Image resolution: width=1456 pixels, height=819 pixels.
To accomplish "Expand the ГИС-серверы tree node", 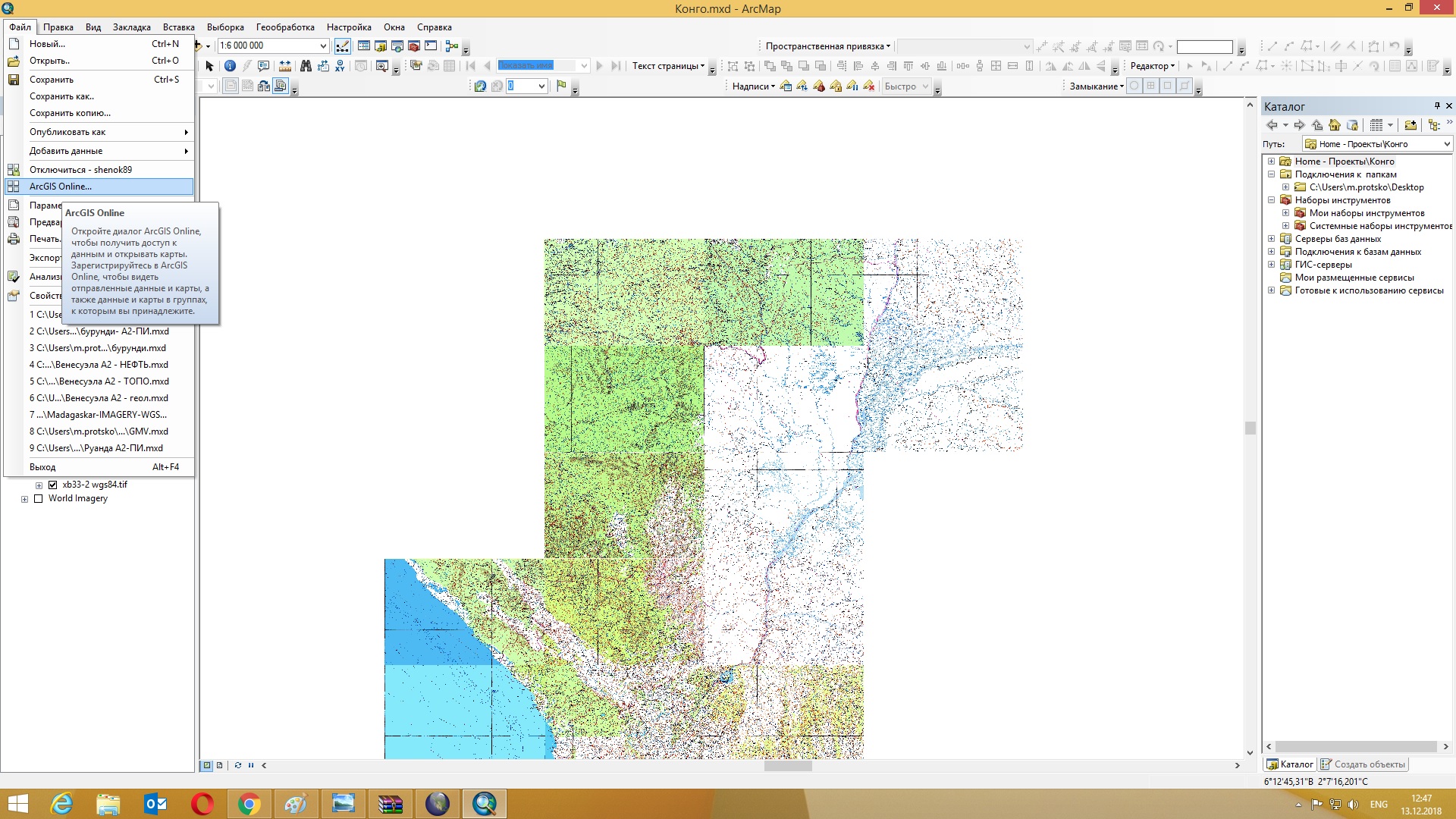I will [x=1272, y=265].
